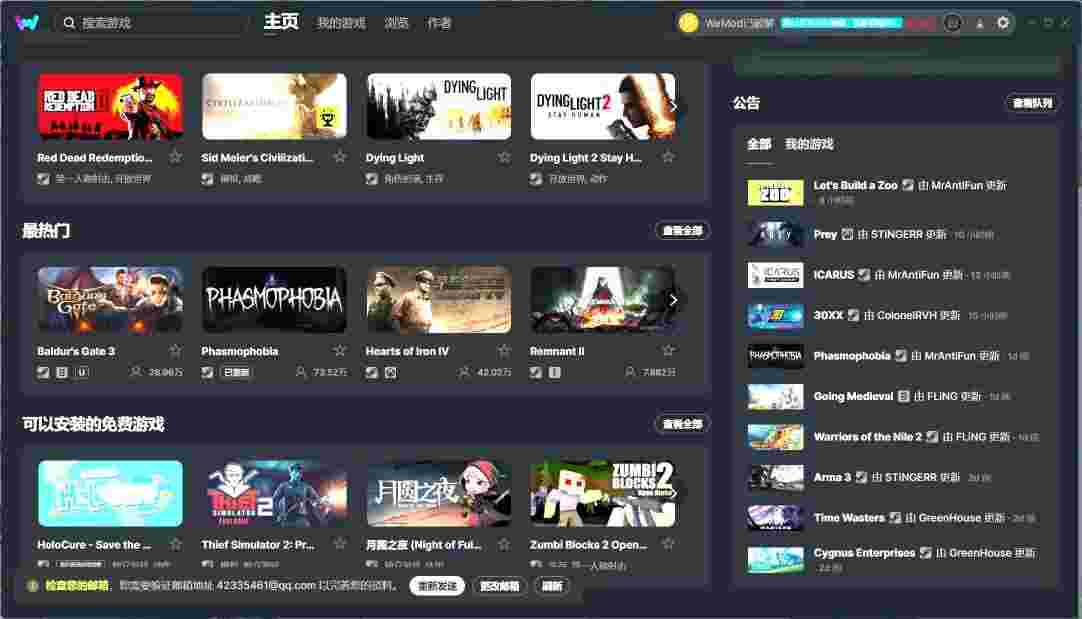Click the Steam icon under Sid Meier's Civilization
Viewport: 1082px width, 619px height.
207,179
